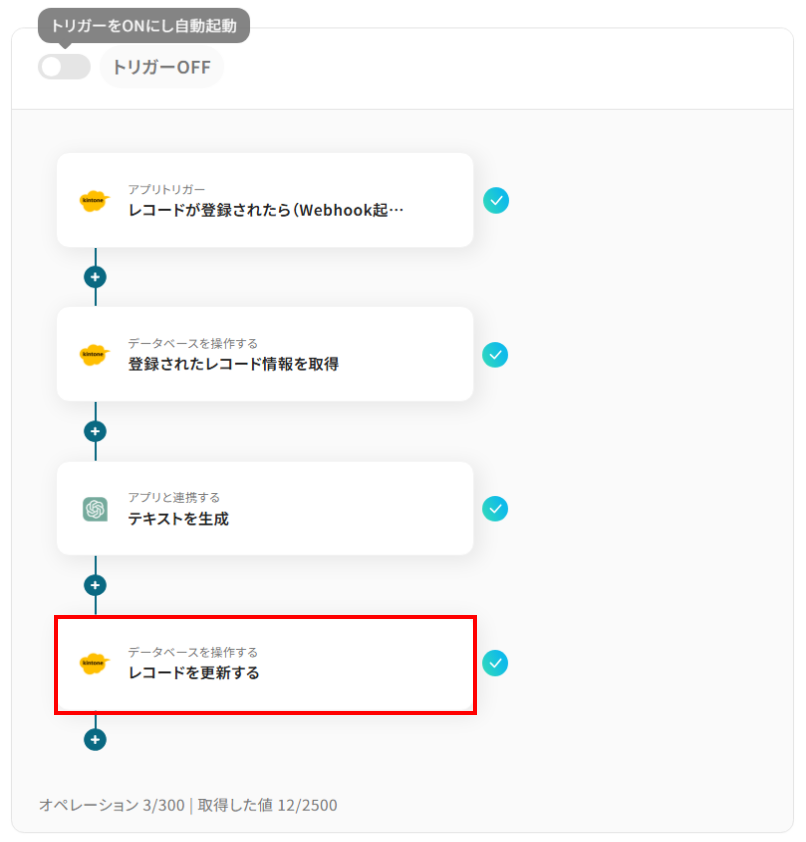806x842 pixels.
Task: Click checkmark beside テキストを生成 step
Action: click(495, 508)
